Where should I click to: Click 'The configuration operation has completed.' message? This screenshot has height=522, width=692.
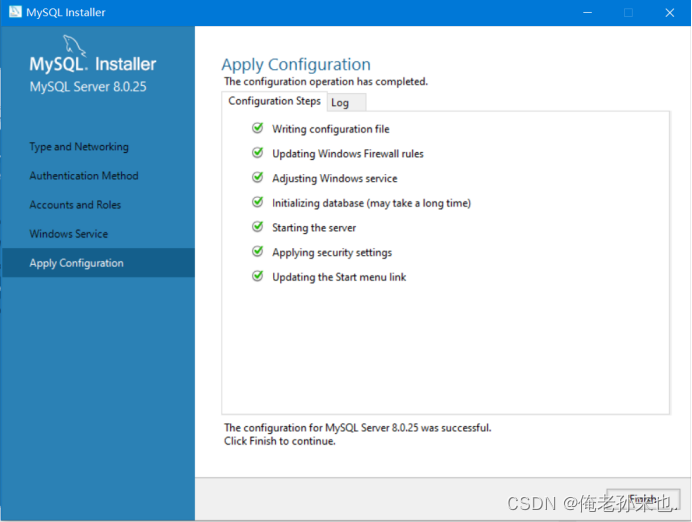click(x=326, y=82)
